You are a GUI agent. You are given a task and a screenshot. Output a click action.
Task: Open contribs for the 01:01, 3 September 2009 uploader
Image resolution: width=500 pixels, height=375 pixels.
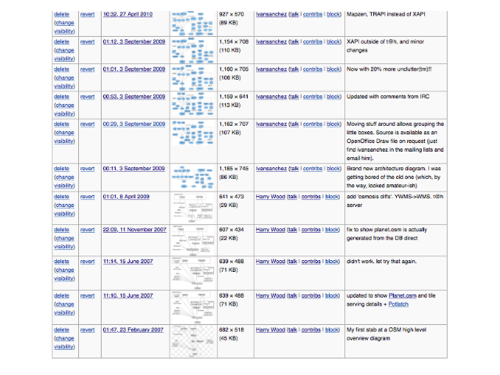click(x=312, y=69)
